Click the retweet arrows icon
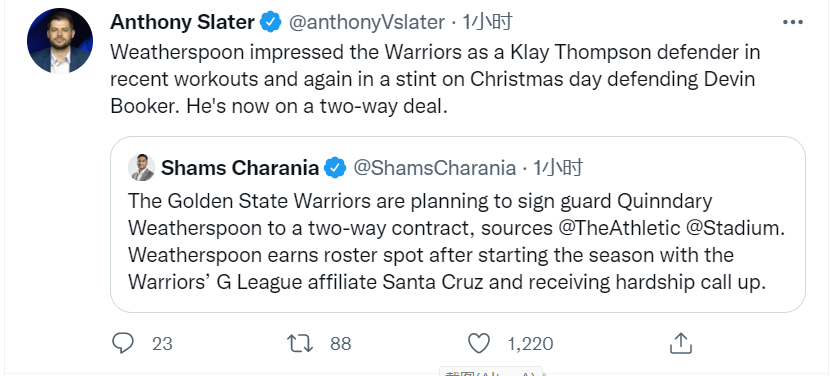Viewport: 830px width, 376px height. tap(300, 344)
